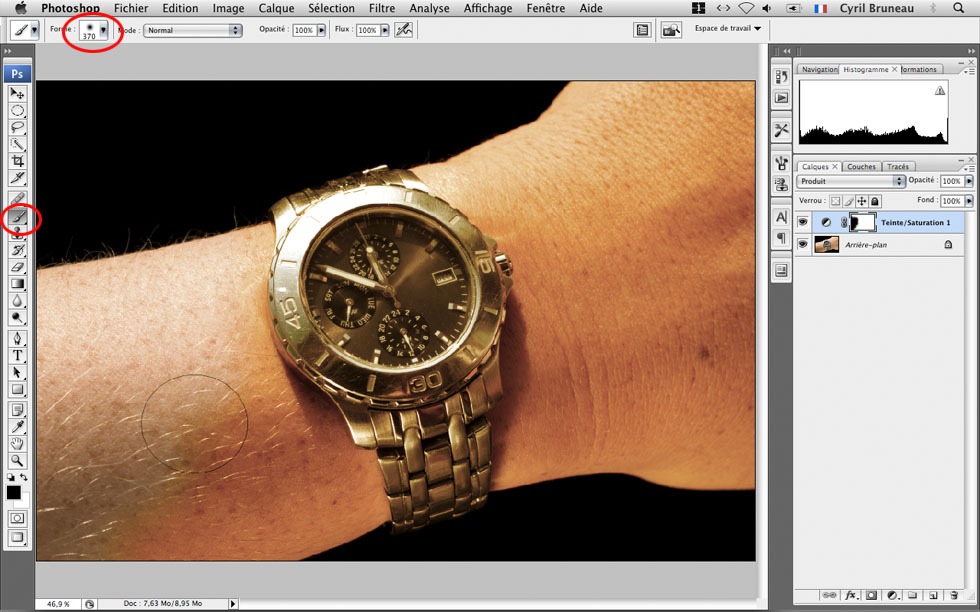Select the Crop tool
The width and height of the screenshot is (980, 612).
pyautogui.click(x=18, y=161)
